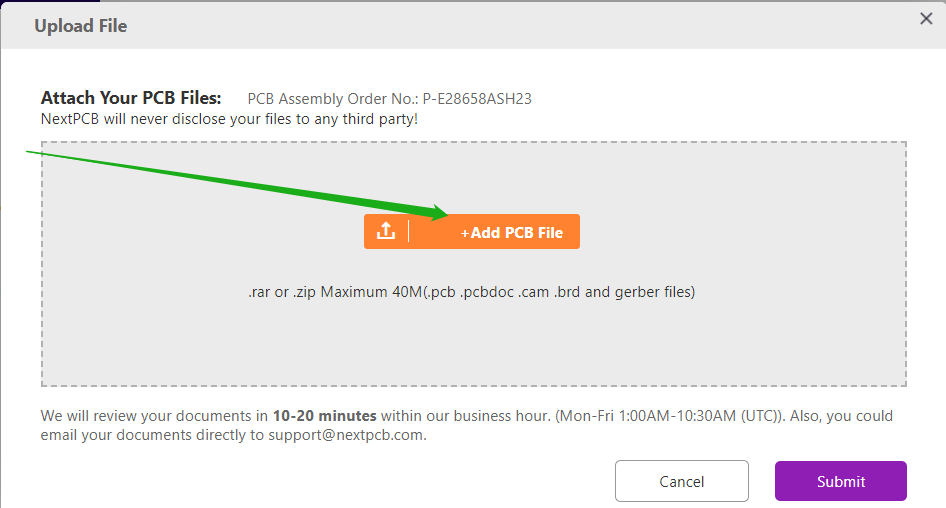This screenshot has width=946, height=508.
Task: Click the PCB Assembly Order No. label
Action: point(333,98)
